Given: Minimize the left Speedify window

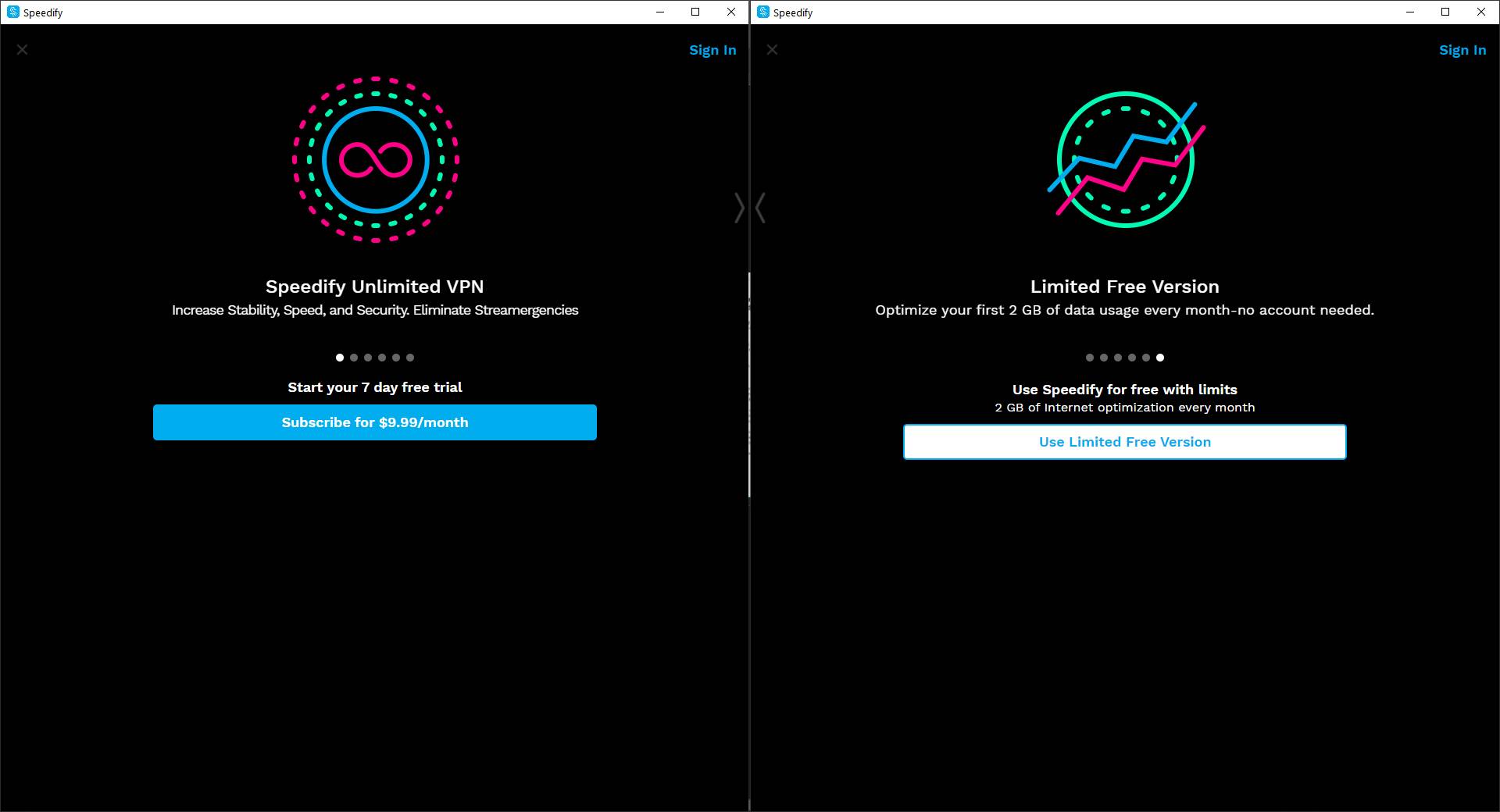Looking at the screenshot, I should (x=660, y=12).
